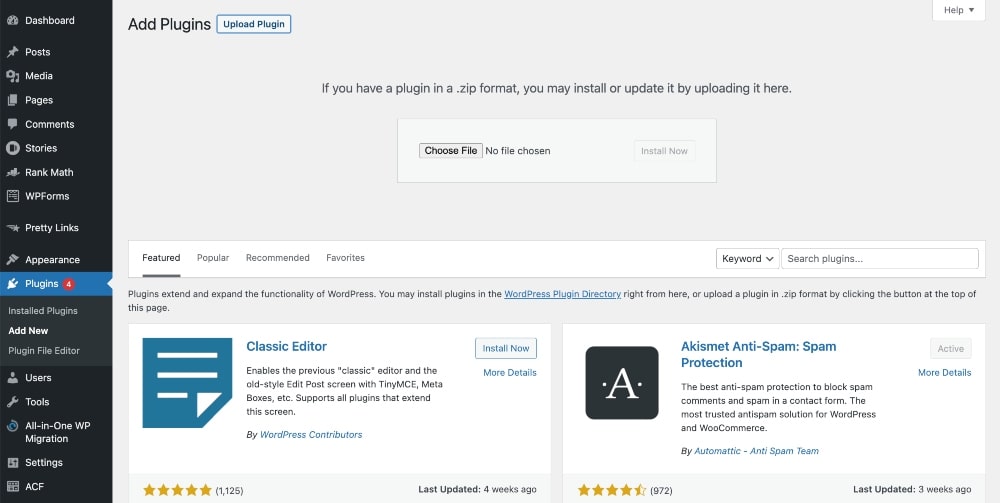Viewport: 1000px width, 503px height.
Task: Click the ACF grid icon
Action: click(x=13, y=486)
